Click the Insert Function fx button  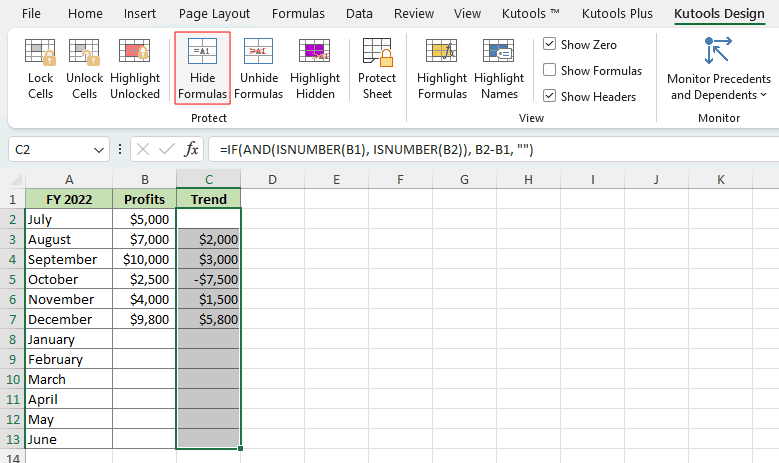[x=191, y=150]
